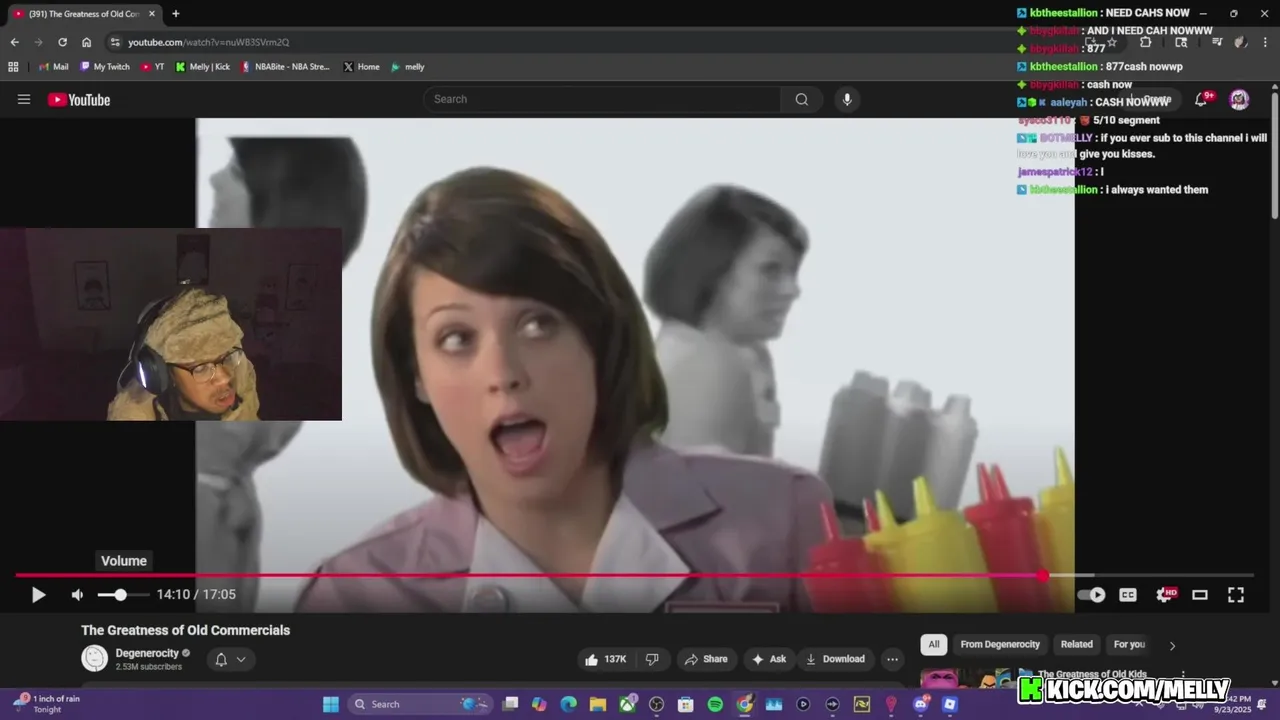Mute the video with speaker icon
The width and height of the screenshot is (1280, 720).
(x=77, y=595)
